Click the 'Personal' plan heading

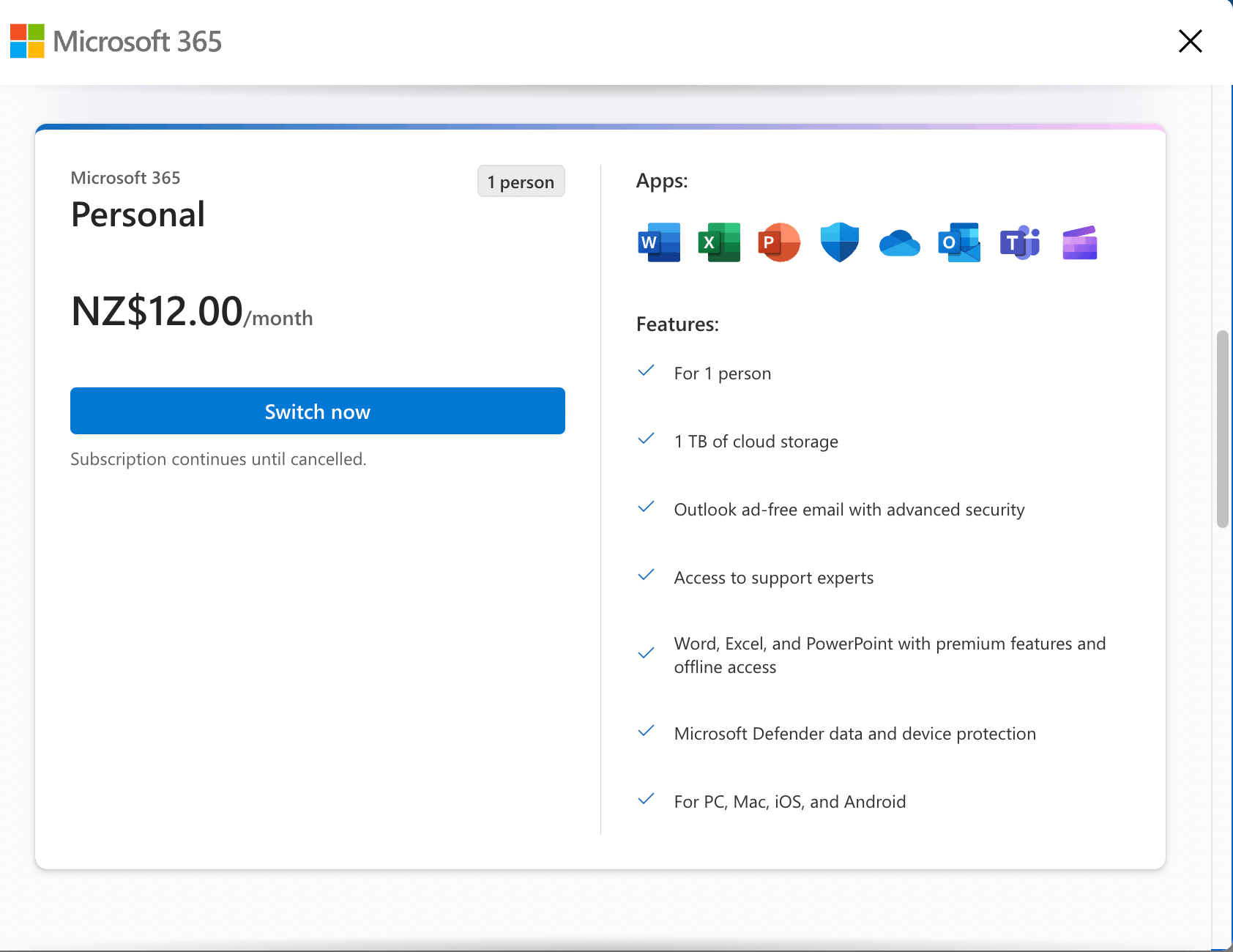coord(138,215)
